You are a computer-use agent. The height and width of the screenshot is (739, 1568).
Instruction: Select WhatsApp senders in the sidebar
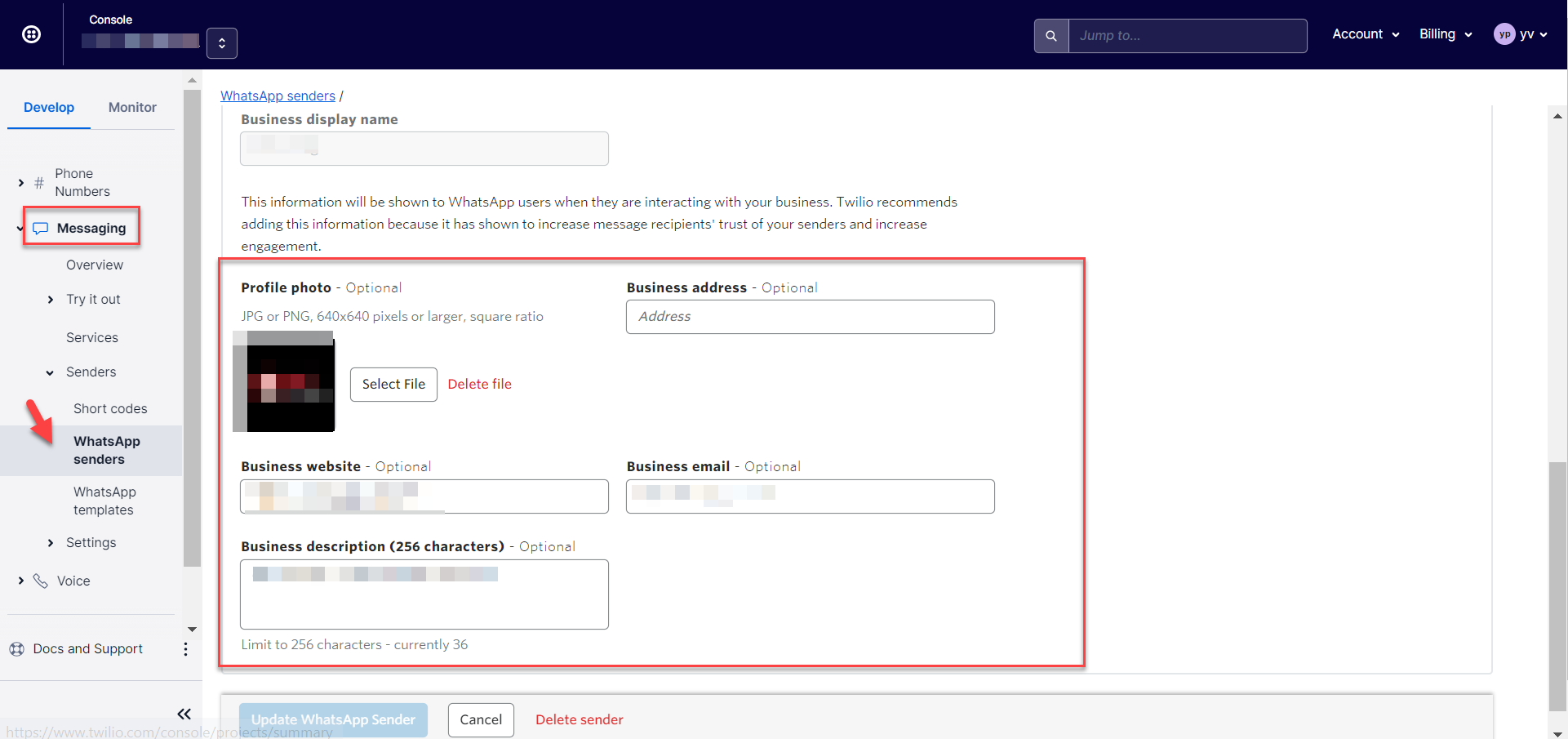(x=107, y=451)
